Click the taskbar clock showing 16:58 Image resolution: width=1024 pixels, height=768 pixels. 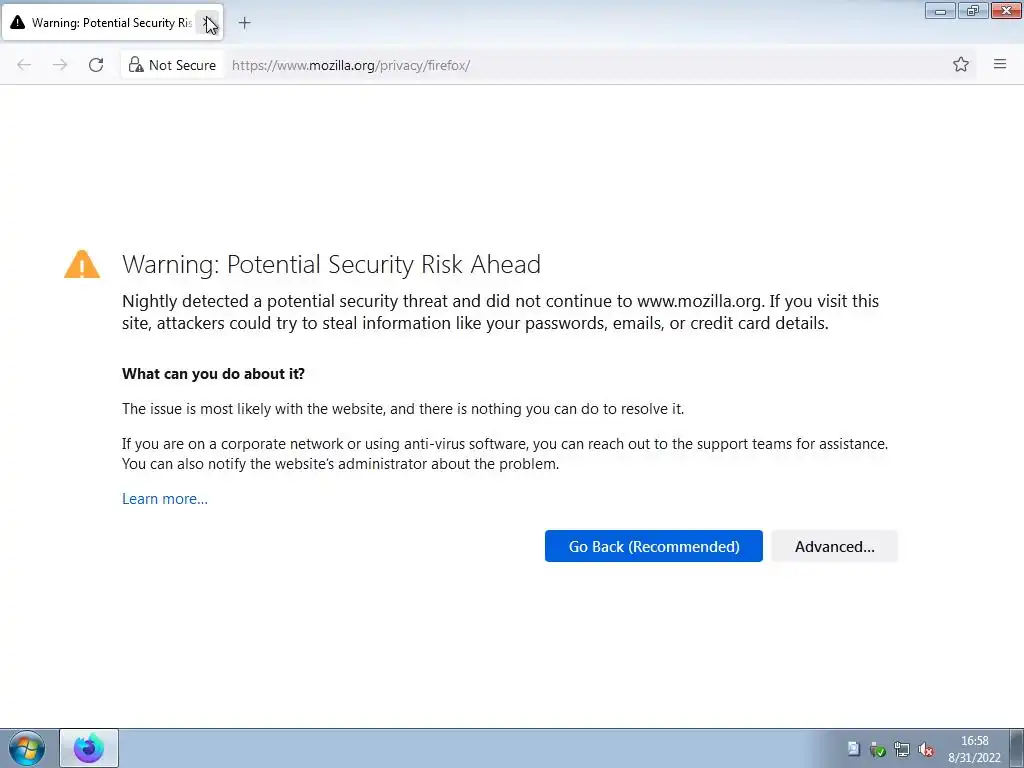pos(974,749)
